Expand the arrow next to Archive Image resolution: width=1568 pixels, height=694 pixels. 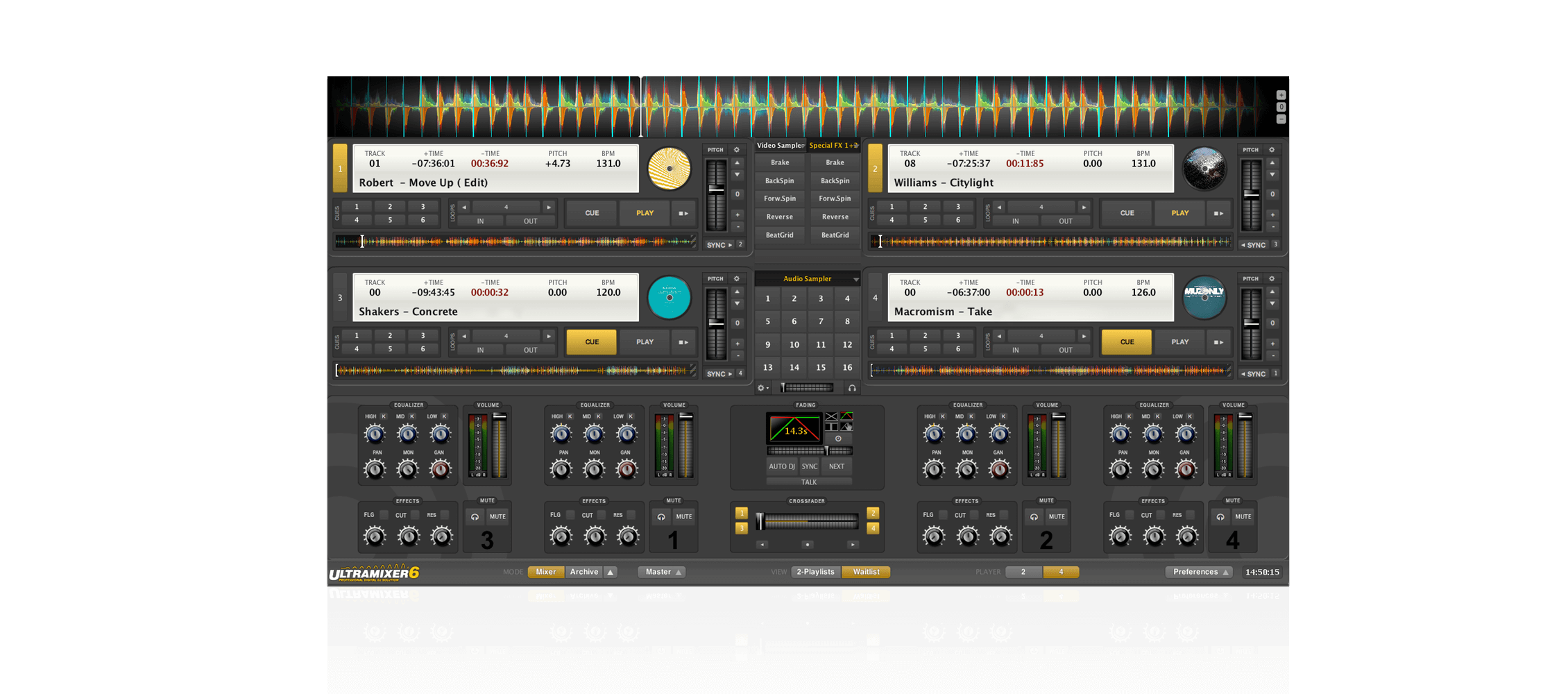pos(611,573)
